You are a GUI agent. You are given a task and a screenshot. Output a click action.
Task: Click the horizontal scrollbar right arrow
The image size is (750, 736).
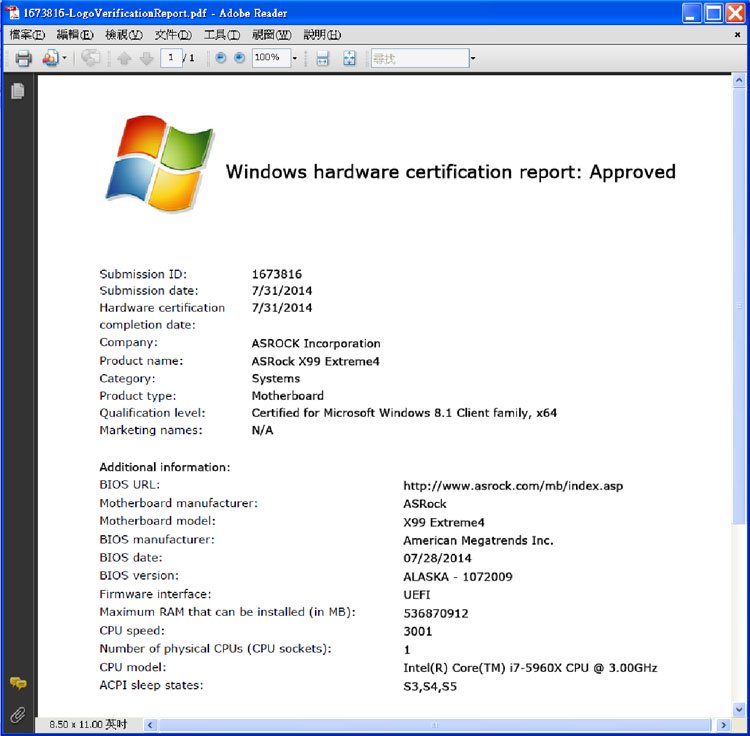(x=724, y=724)
